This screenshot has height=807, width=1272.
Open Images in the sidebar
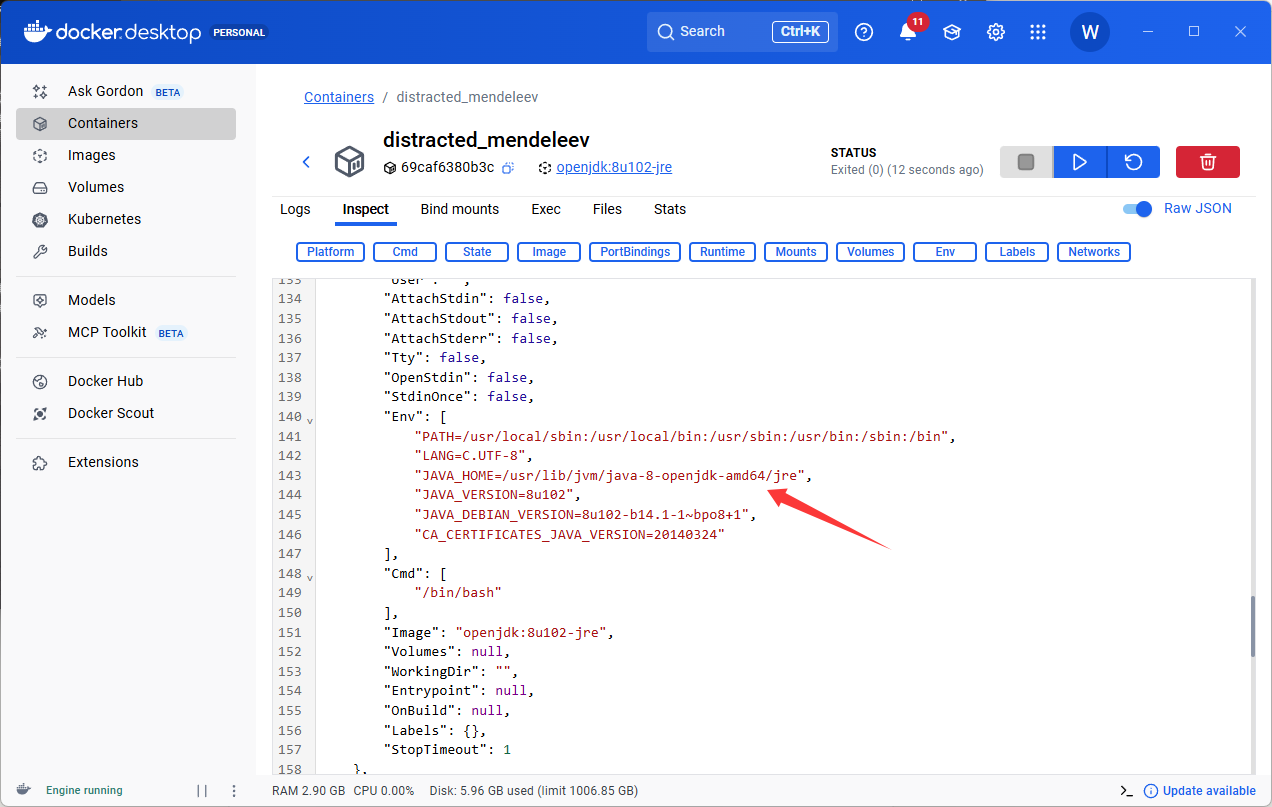point(91,155)
